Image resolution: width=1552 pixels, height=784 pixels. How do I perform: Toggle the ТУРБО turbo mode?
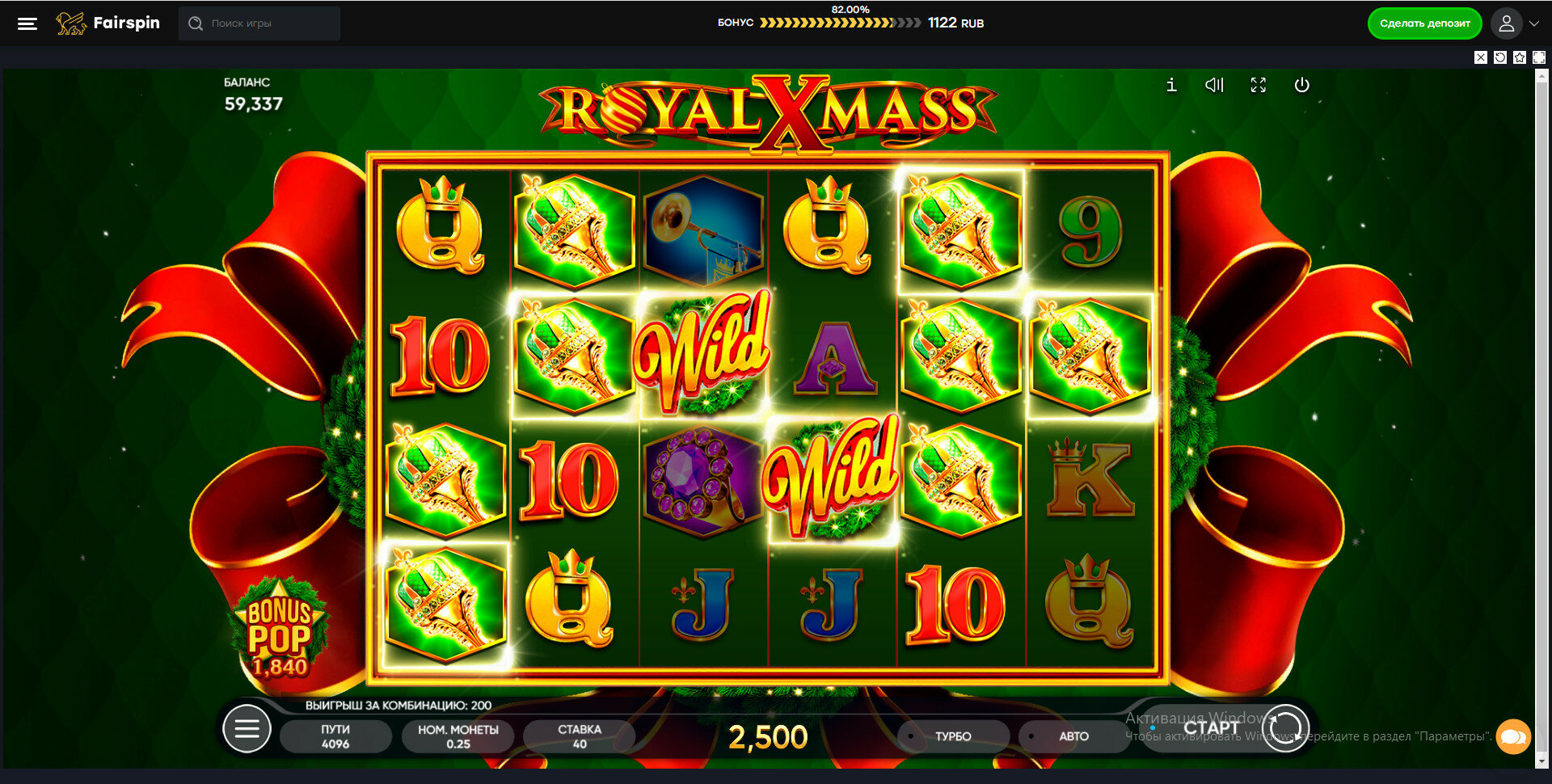pos(953,736)
